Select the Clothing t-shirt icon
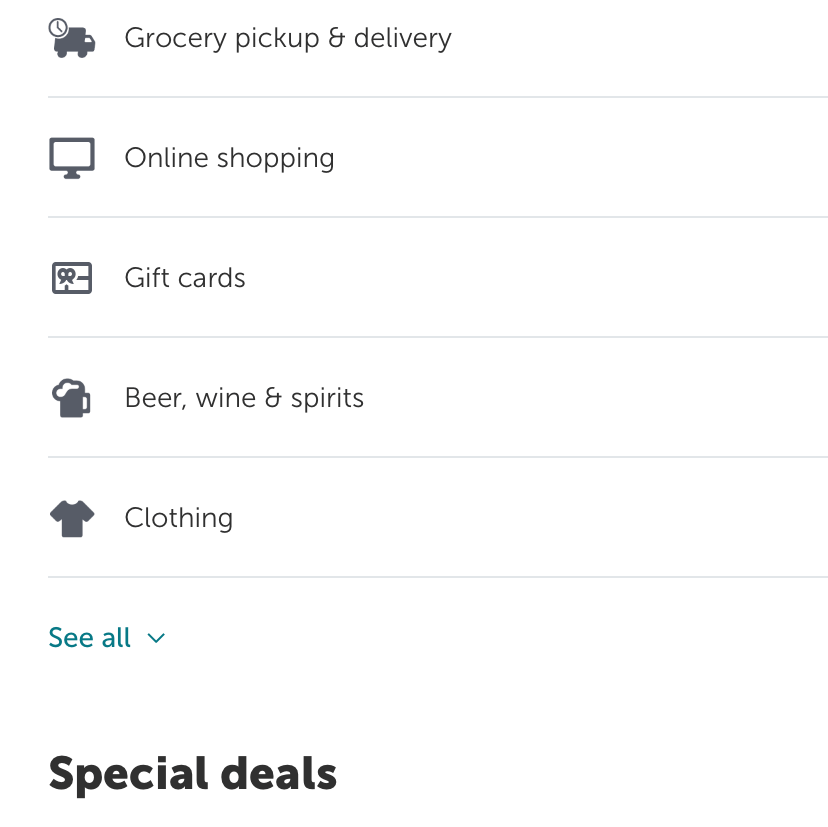This screenshot has height=827, width=828. pos(70,517)
